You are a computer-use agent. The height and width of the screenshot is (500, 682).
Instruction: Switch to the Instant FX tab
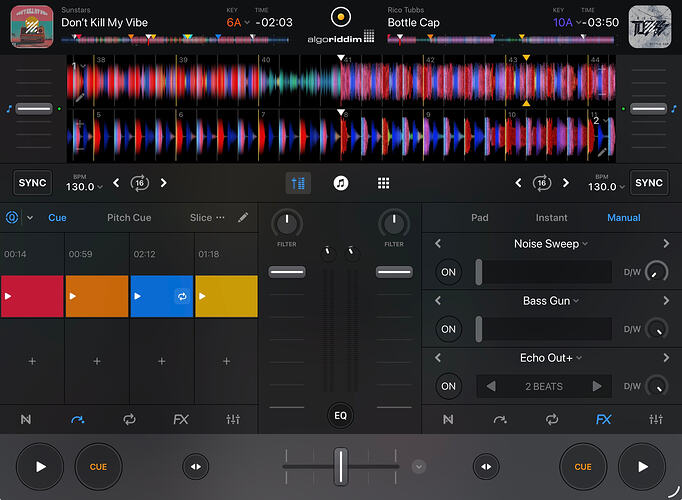point(552,217)
